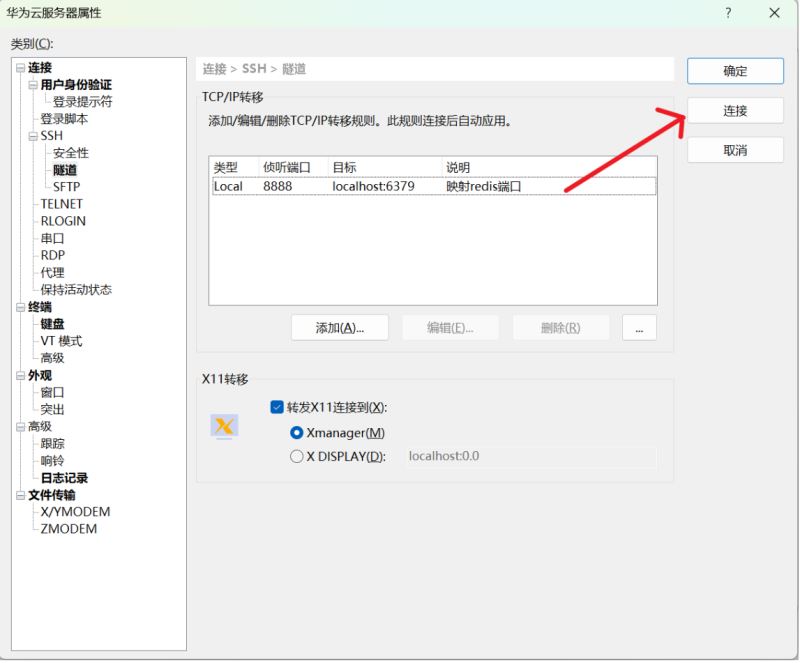The width and height of the screenshot is (800, 663).
Task: Select 突出 under 外观
Action: point(52,409)
